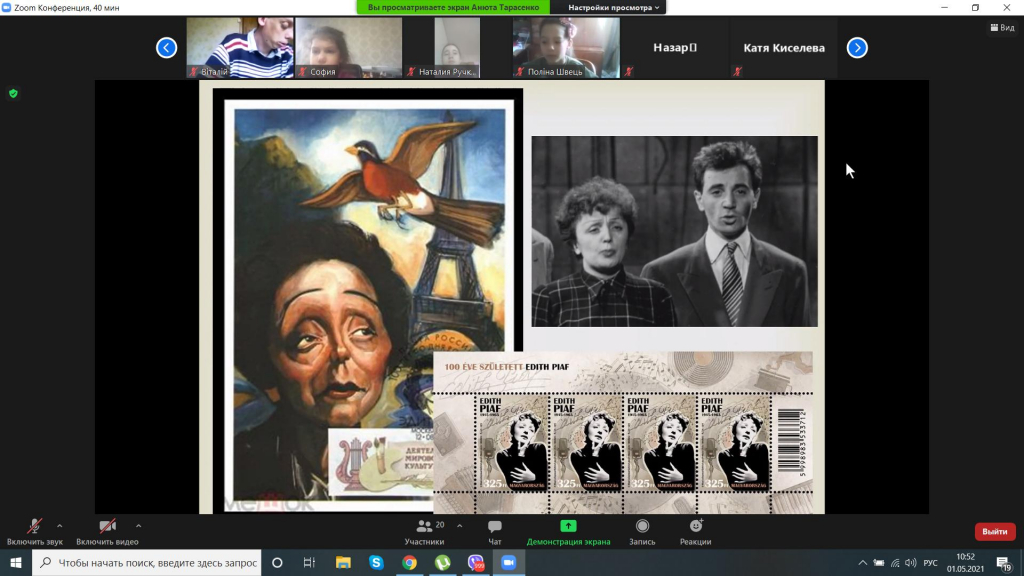Screen dimensions: 1024x576
Task: Switch input language РУС
Action: tap(931, 563)
